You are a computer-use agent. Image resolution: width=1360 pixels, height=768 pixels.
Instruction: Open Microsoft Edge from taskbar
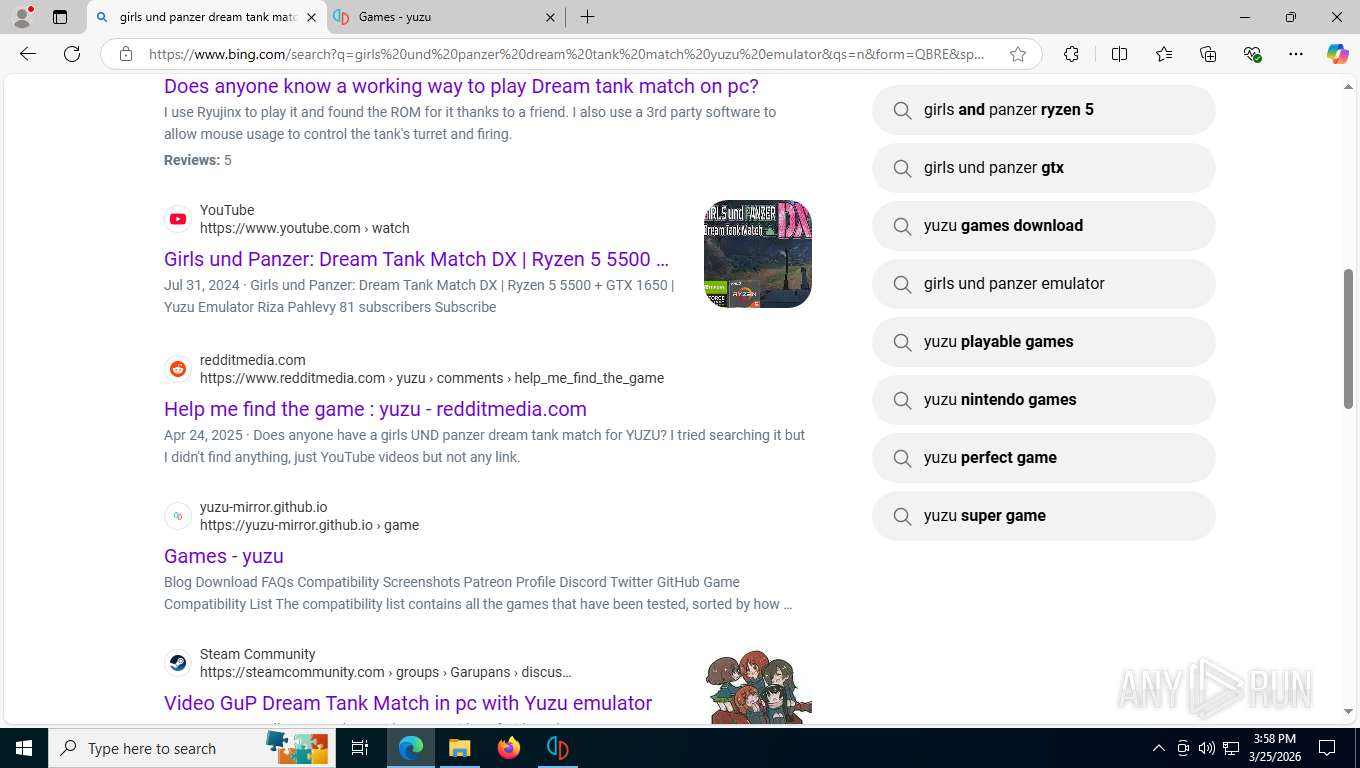click(x=410, y=748)
